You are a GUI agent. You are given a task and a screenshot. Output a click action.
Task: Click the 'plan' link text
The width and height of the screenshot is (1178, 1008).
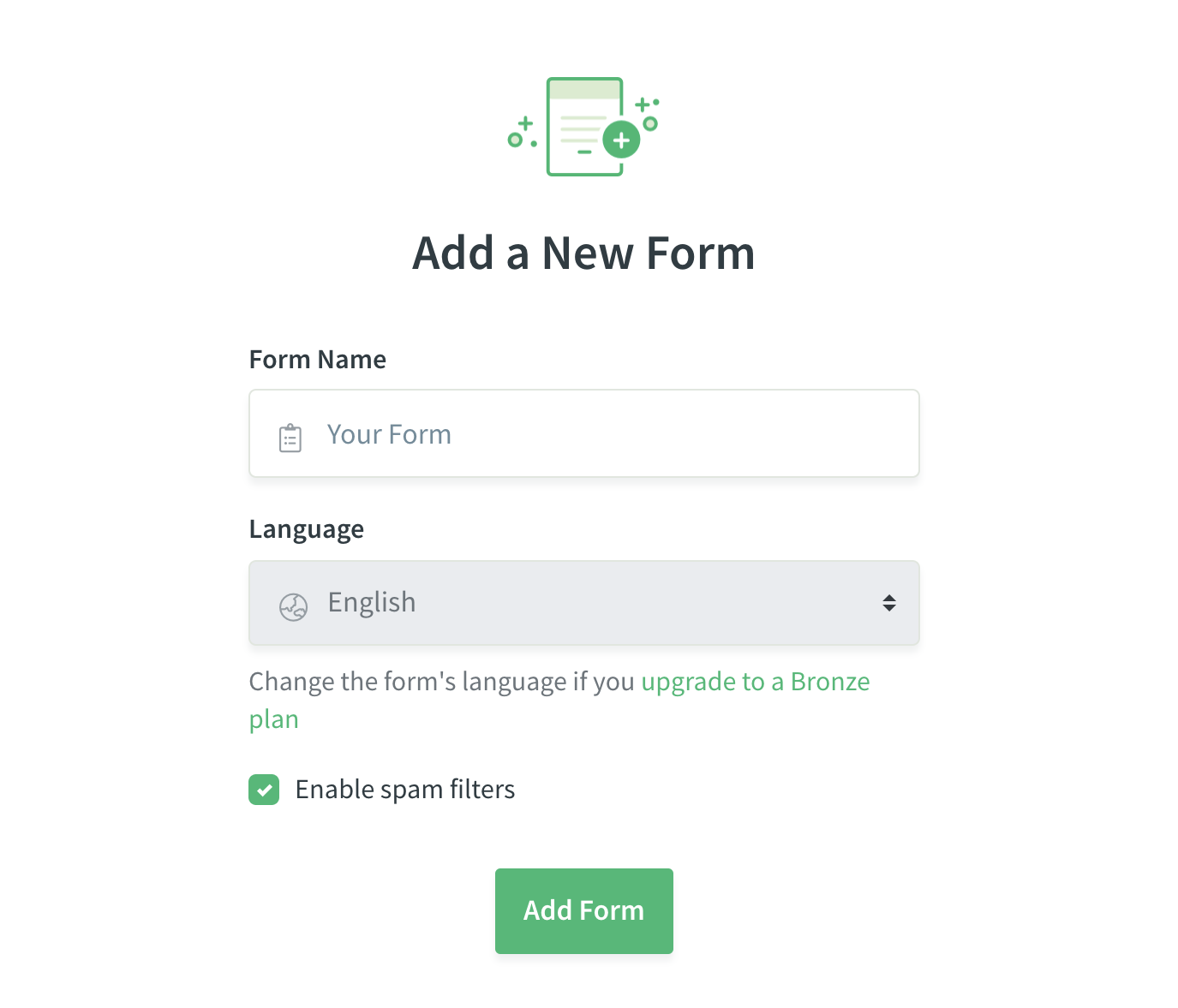click(274, 719)
